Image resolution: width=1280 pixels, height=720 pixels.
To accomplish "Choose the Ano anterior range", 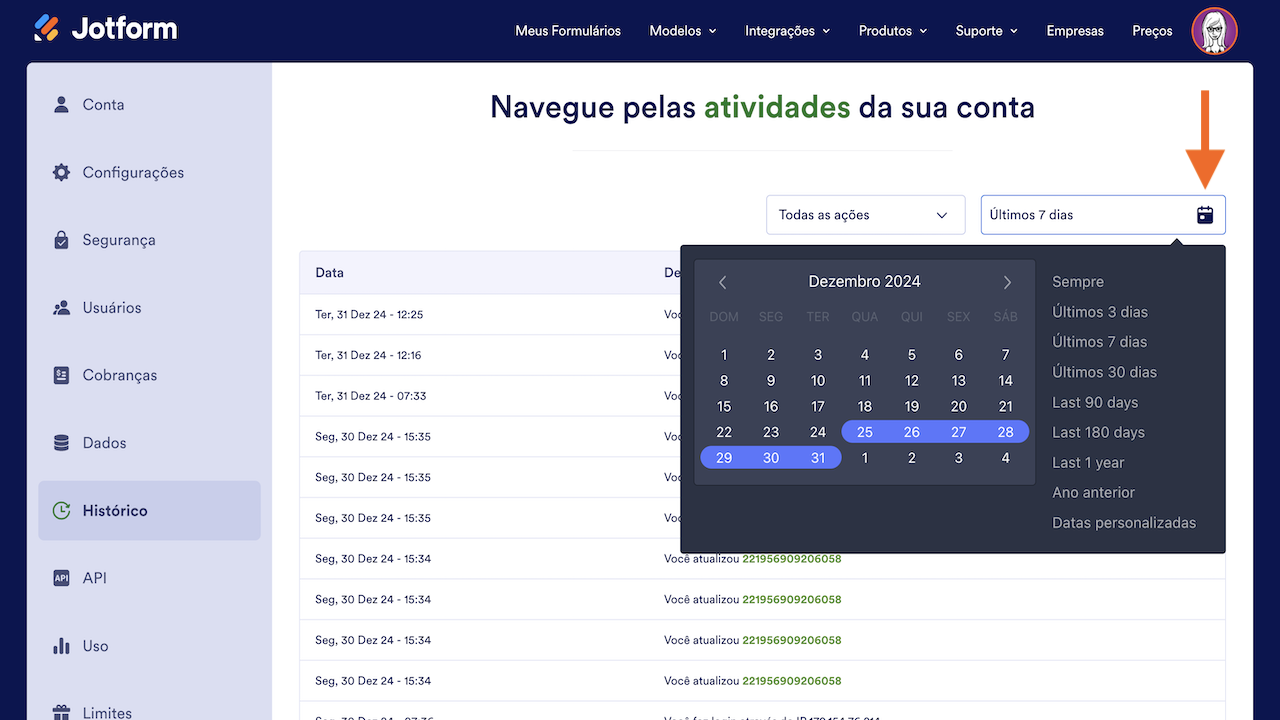I will tap(1093, 493).
